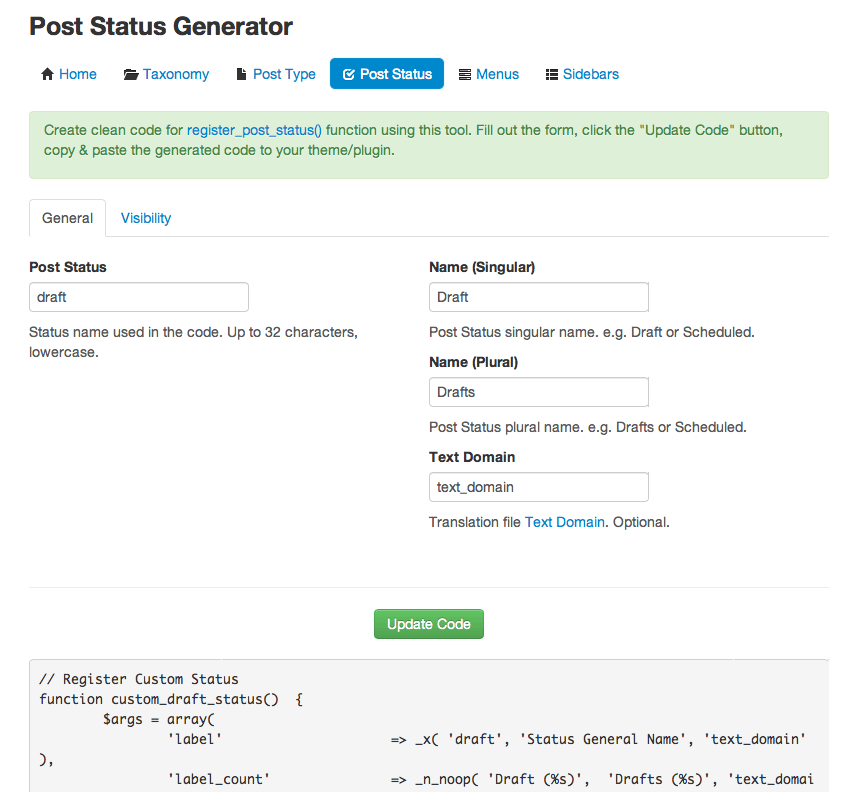Screen dimensions: 846x792
Task: Go to Taxonomy generator page
Action: [176, 74]
